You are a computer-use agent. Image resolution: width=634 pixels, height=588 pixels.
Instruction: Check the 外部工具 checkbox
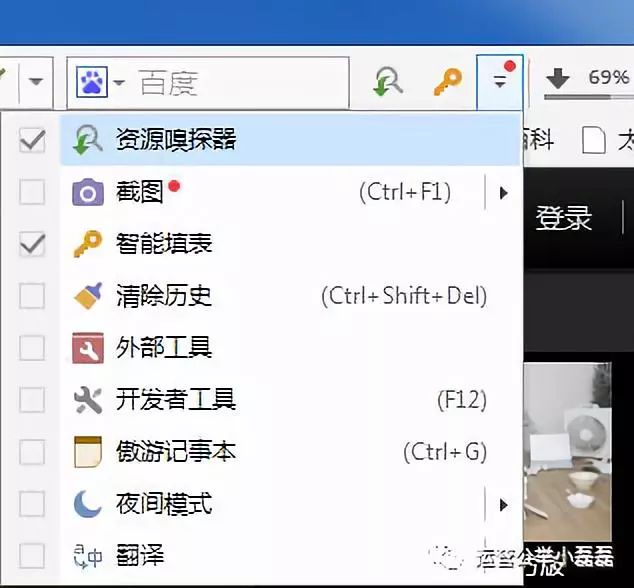click(x=32, y=348)
